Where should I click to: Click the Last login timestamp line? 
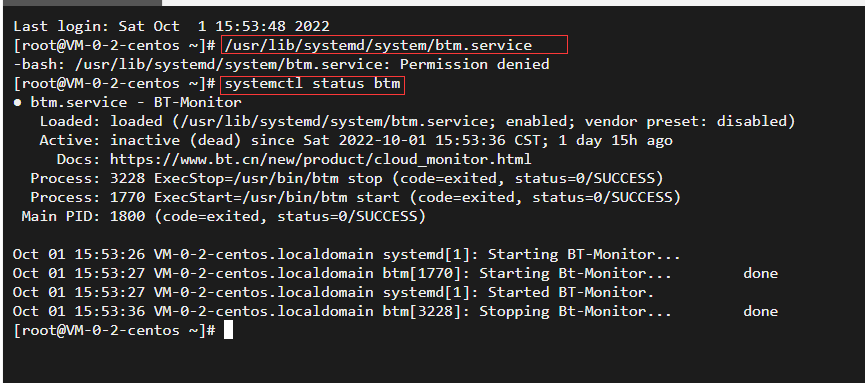pos(171,26)
